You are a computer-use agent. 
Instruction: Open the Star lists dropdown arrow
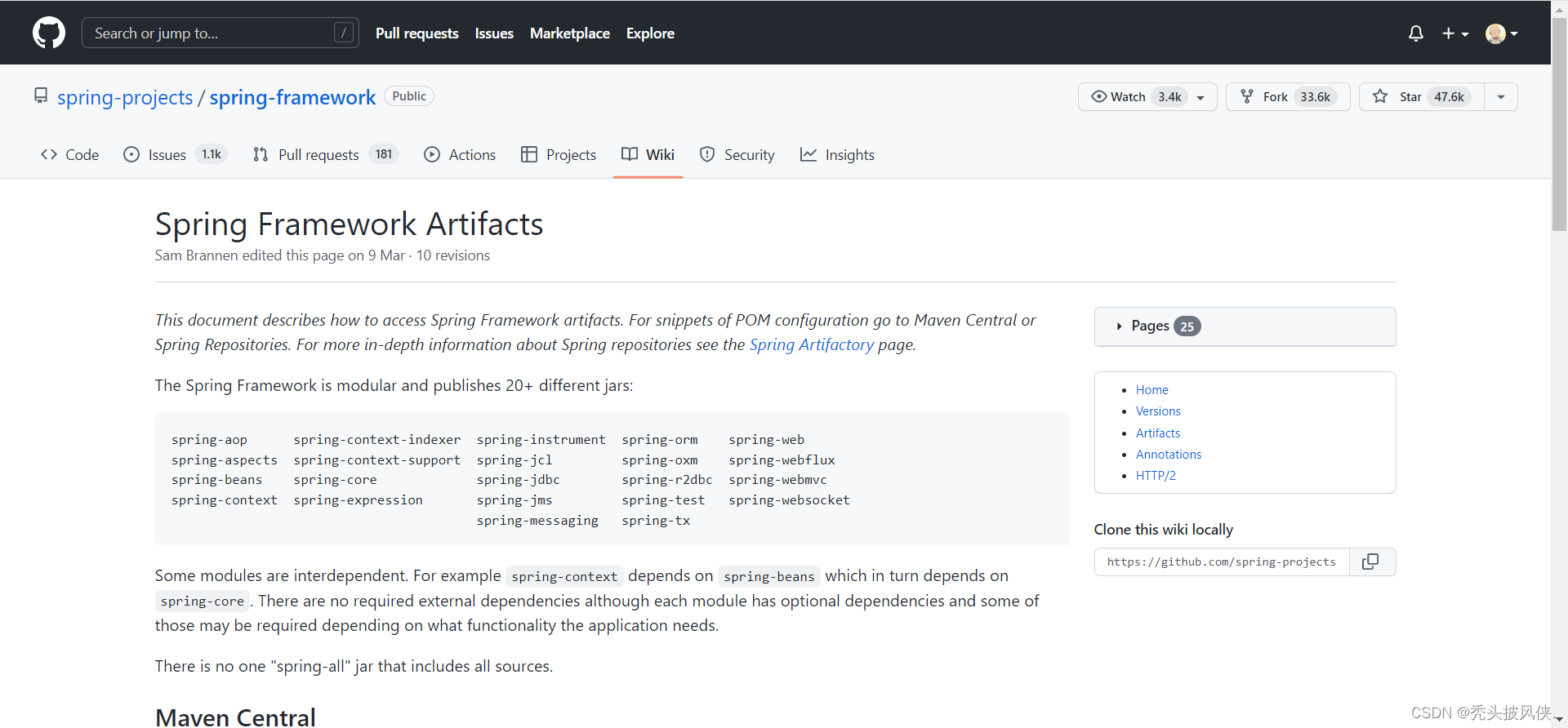click(x=1501, y=96)
